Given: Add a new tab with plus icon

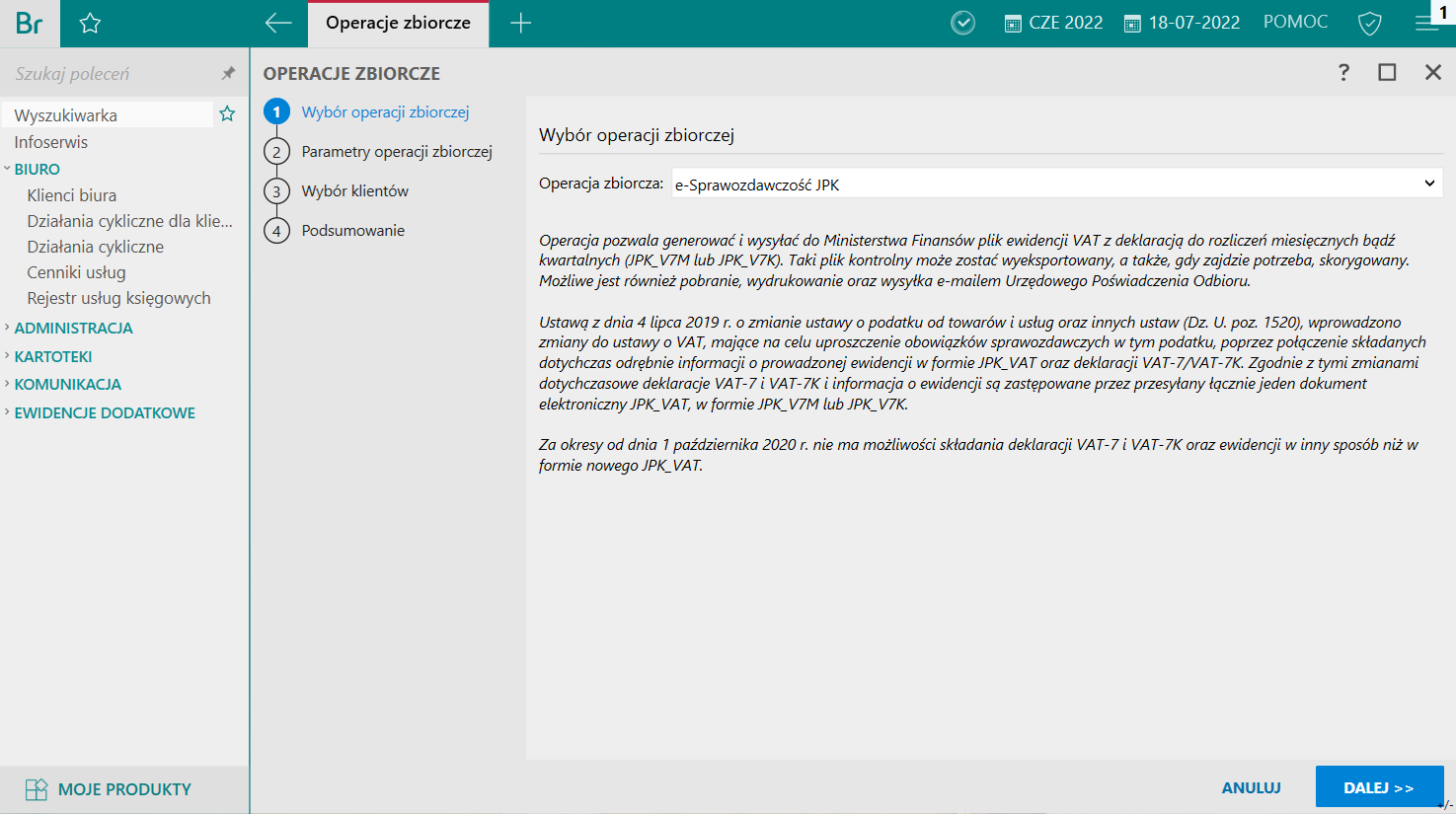Looking at the screenshot, I should click(x=520, y=23).
